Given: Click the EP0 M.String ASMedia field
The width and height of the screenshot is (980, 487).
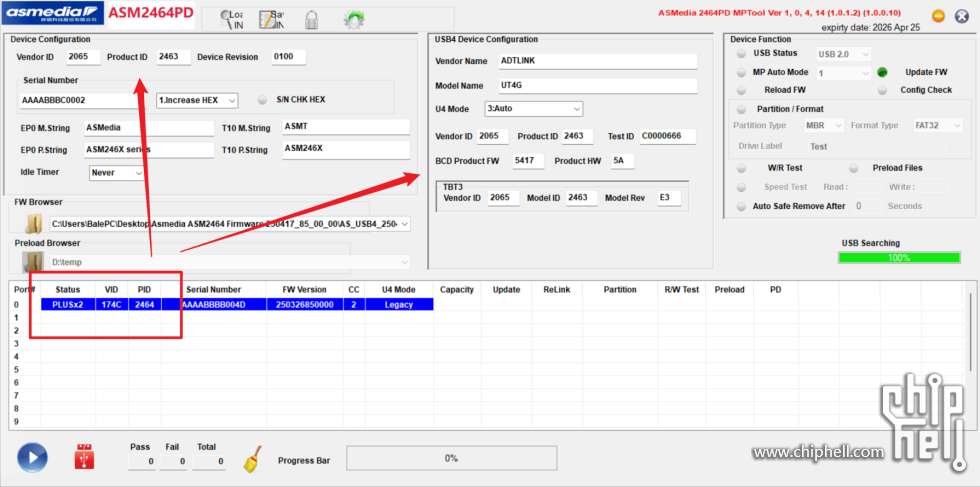Looking at the screenshot, I should [x=149, y=128].
